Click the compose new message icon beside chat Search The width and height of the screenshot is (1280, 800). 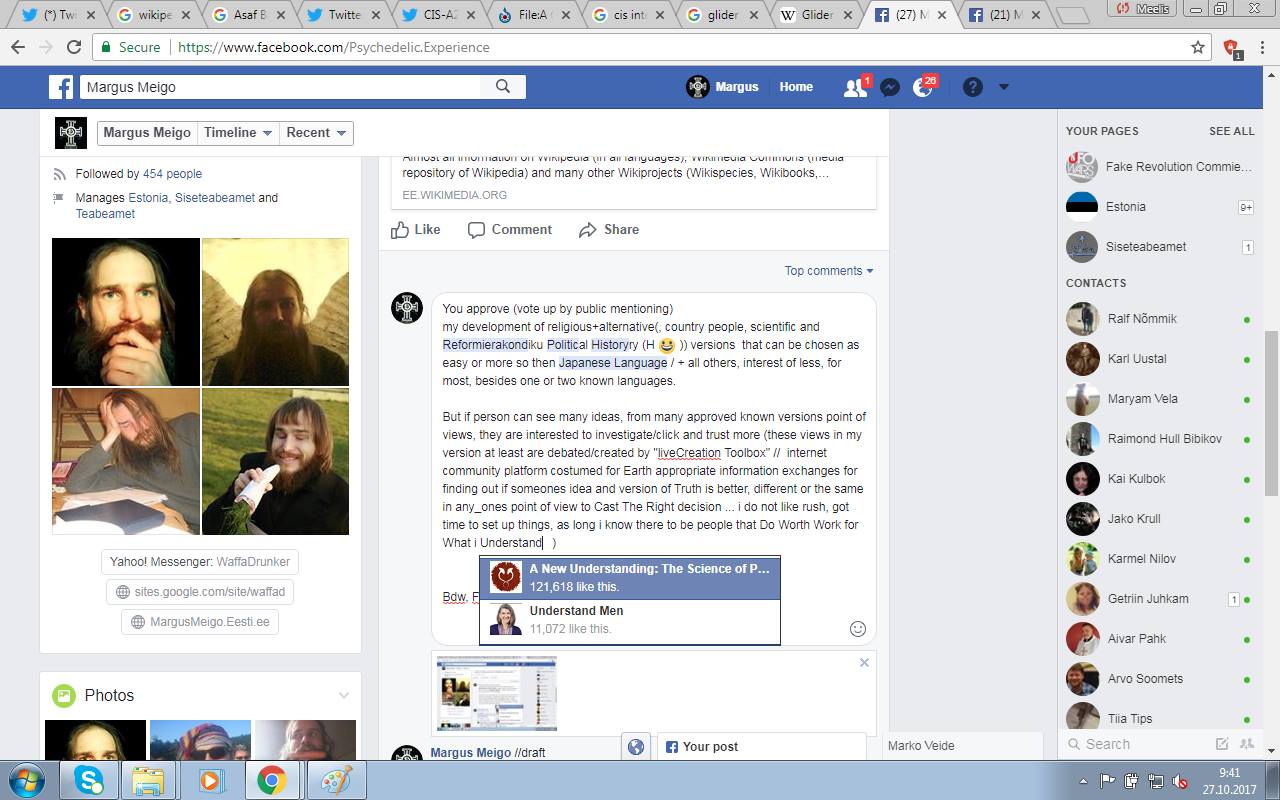[x=1222, y=744]
